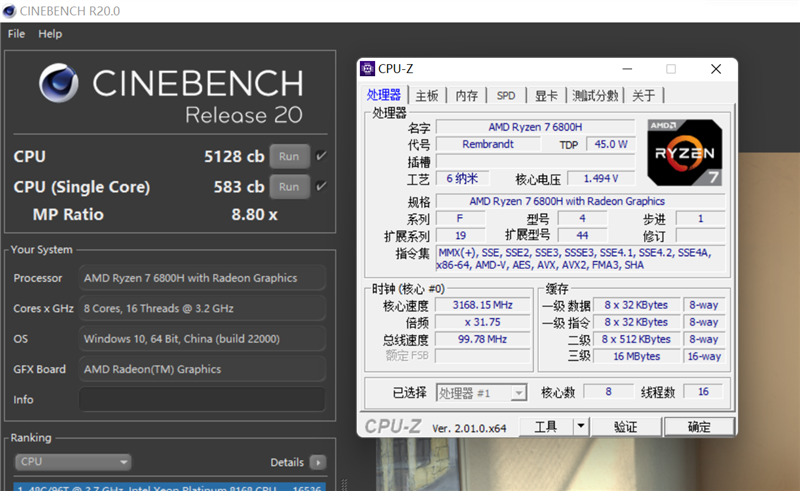Click the thread count value 16
The height and width of the screenshot is (491, 800).
pyautogui.click(x=703, y=391)
